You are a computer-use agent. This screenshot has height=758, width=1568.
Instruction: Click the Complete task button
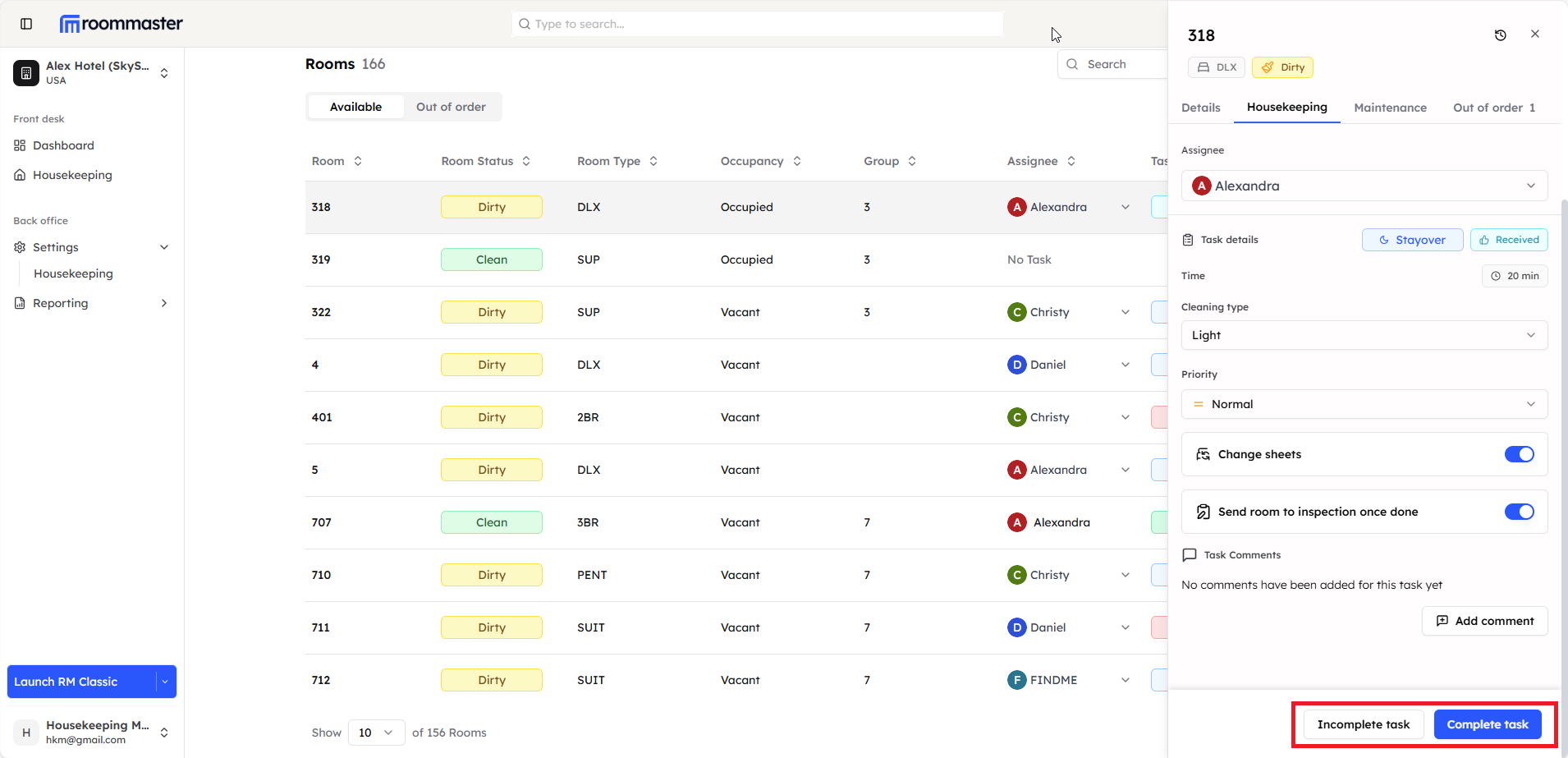(1487, 724)
